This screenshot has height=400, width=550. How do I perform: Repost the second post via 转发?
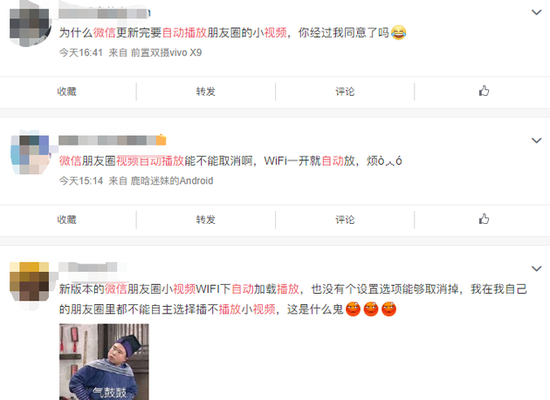206,220
